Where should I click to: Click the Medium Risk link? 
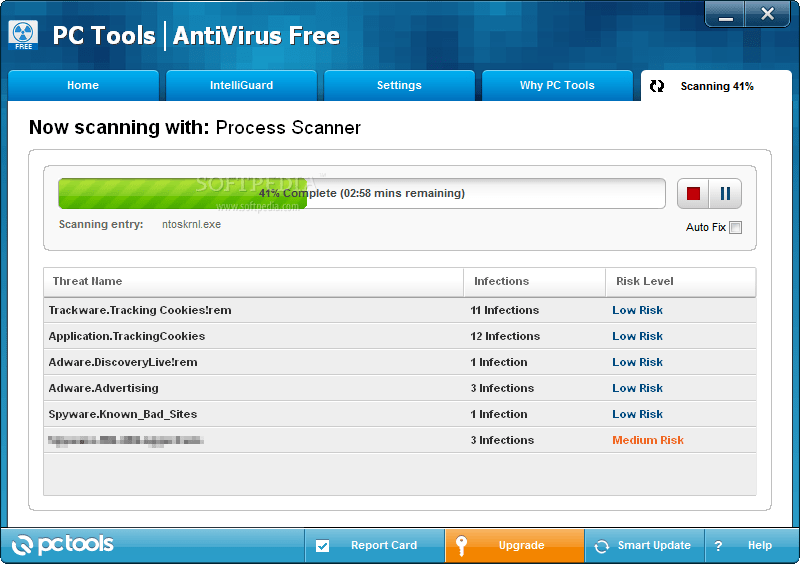tap(647, 440)
